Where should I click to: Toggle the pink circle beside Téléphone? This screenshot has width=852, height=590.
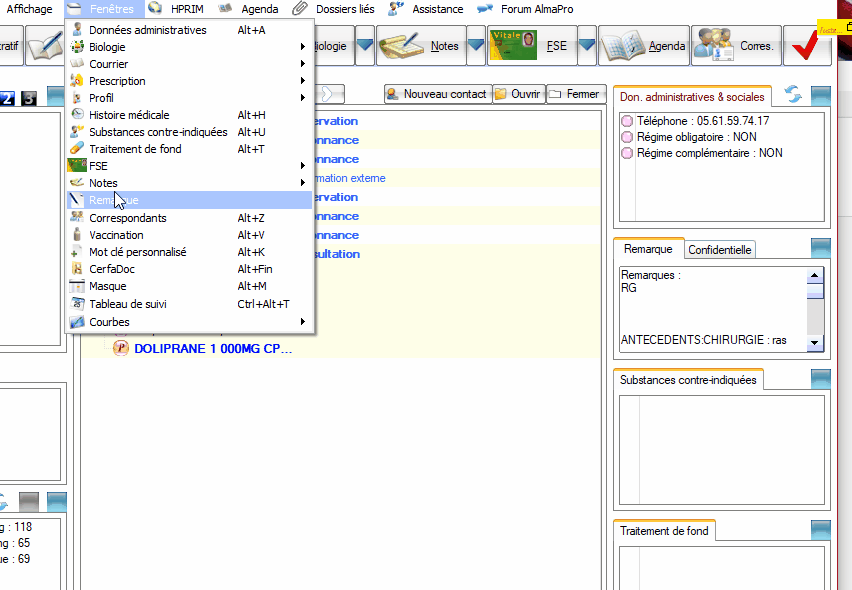pos(627,121)
